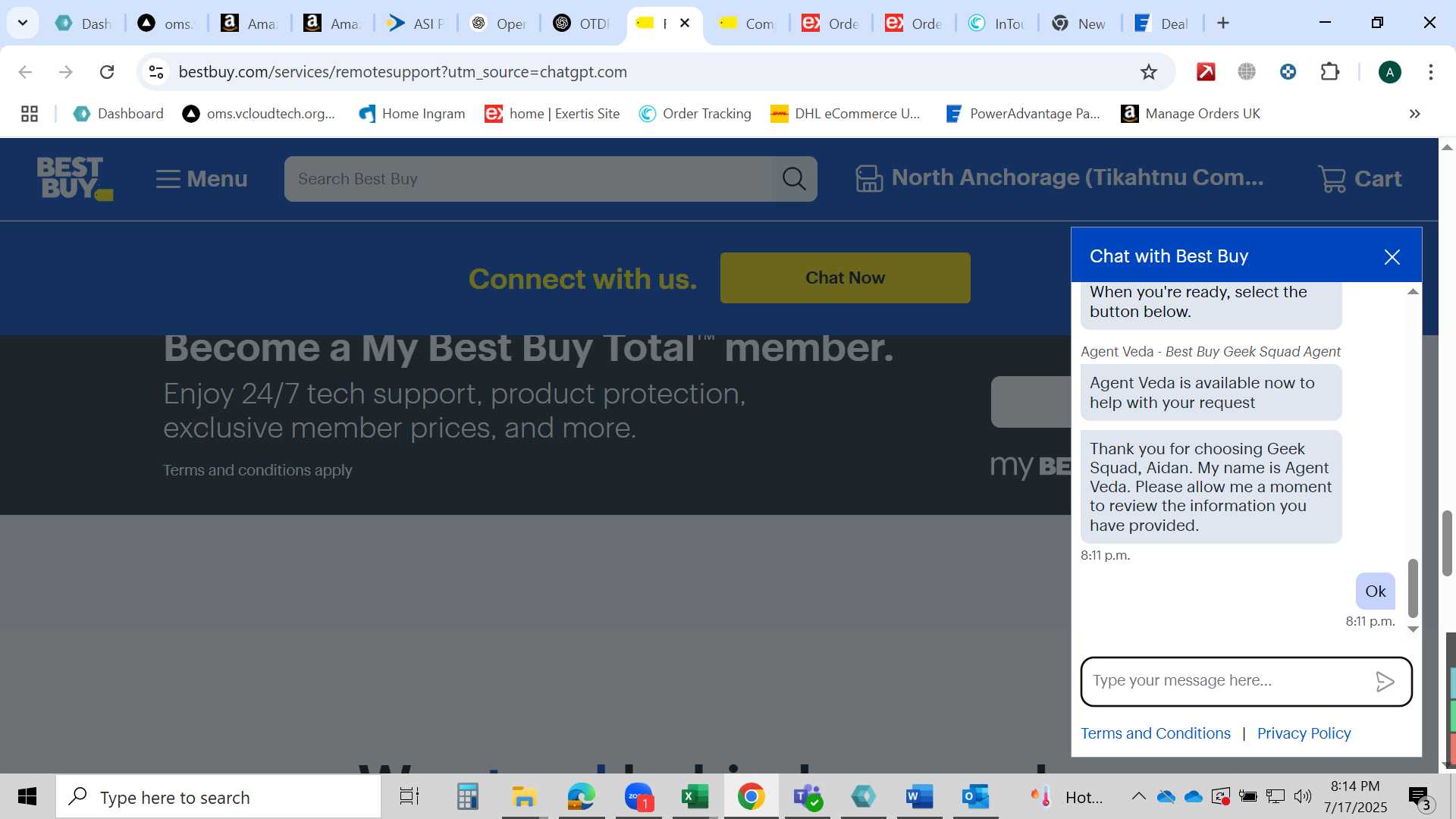Open Terms and Conditions link in chat

pyautogui.click(x=1155, y=733)
